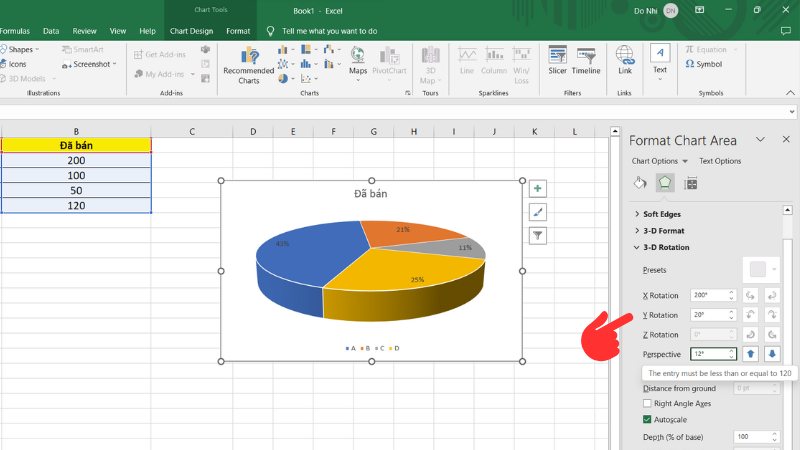Select the Fill & Line paint bucket icon

tap(639, 183)
